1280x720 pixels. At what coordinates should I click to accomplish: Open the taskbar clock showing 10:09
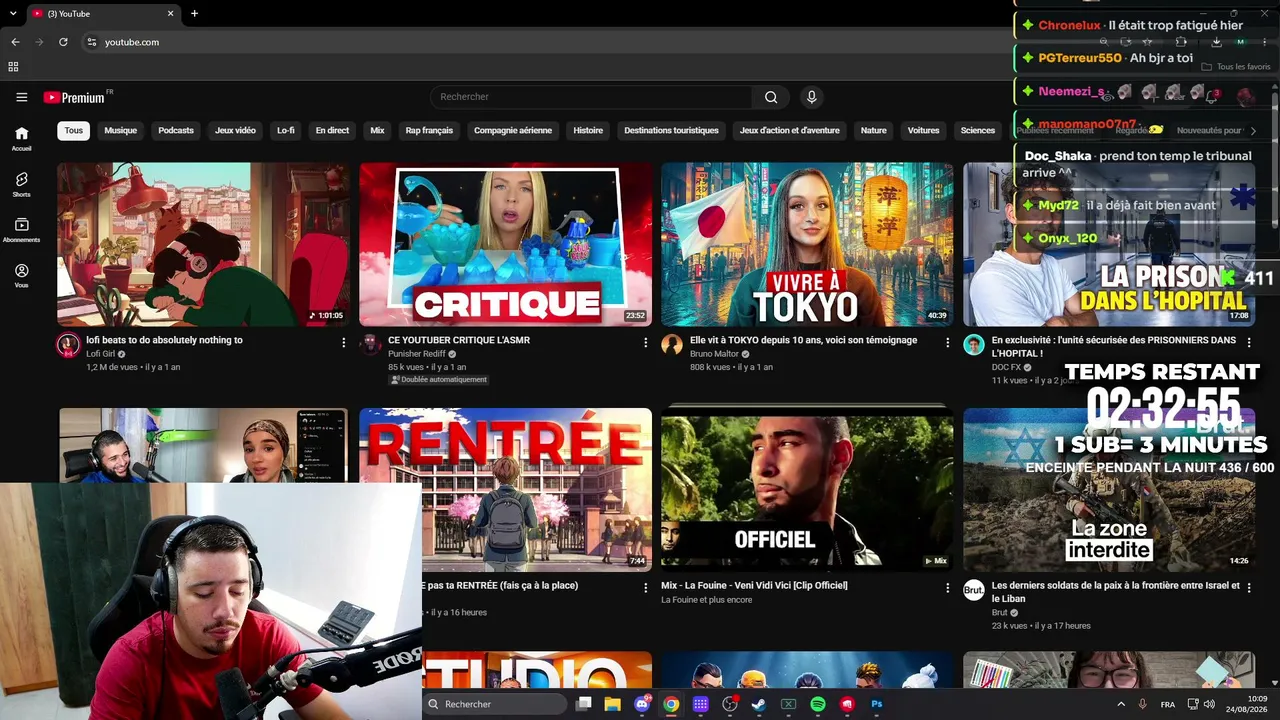coord(1249,704)
